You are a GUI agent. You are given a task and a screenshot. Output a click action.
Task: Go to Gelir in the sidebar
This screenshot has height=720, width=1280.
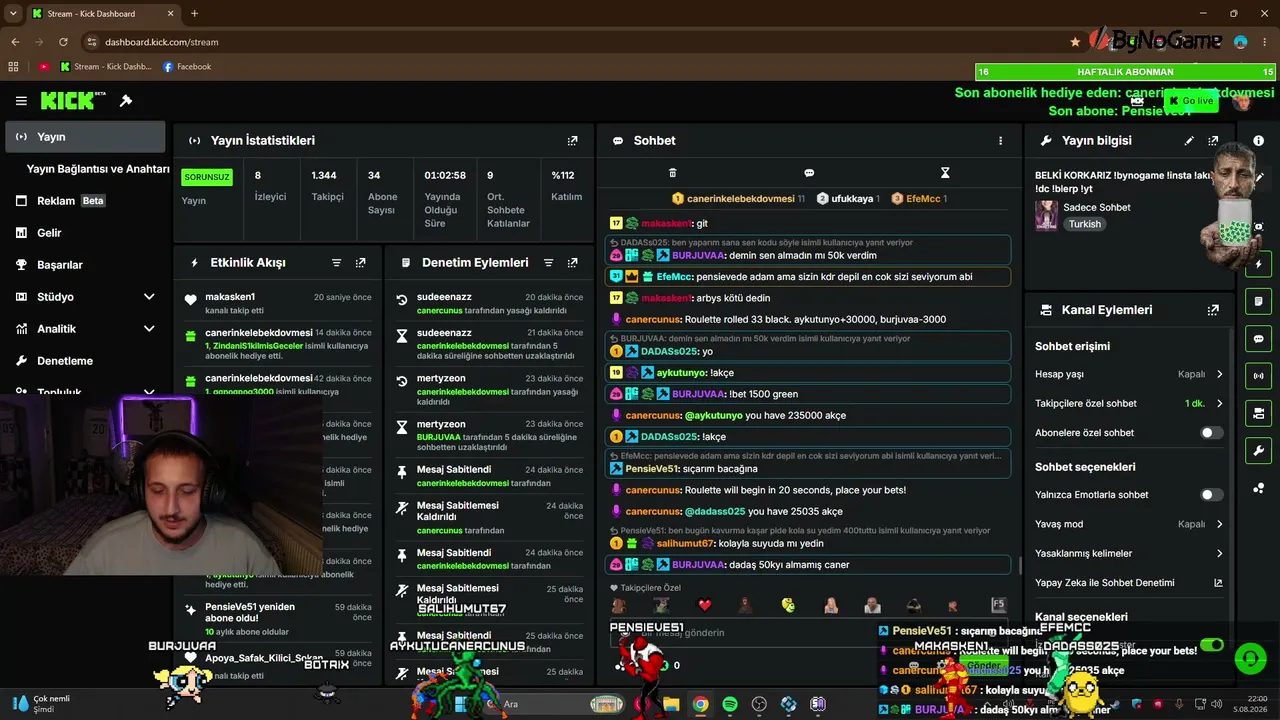point(85,233)
